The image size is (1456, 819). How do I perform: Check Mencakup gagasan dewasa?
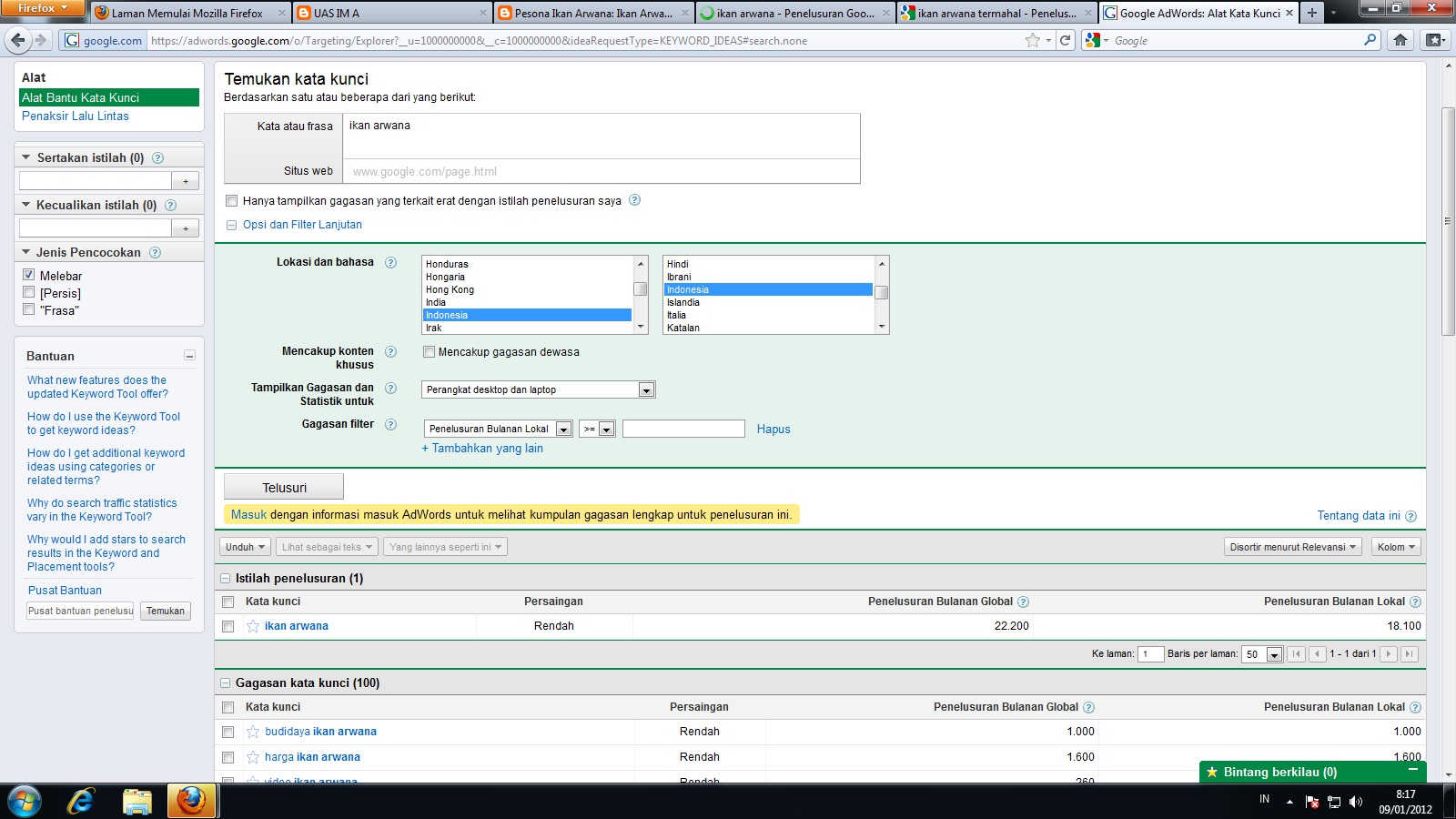tap(429, 351)
